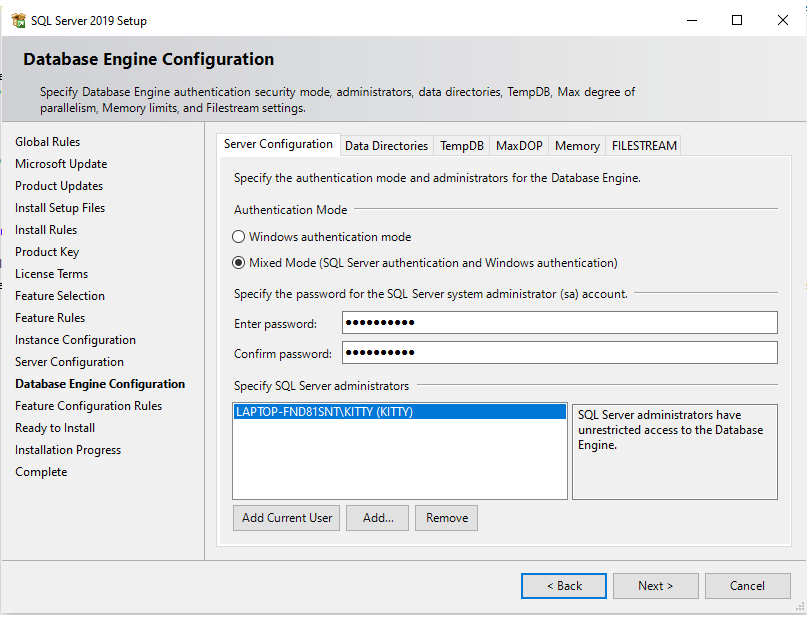
Task: Open the Memory tab
Action: click(577, 146)
